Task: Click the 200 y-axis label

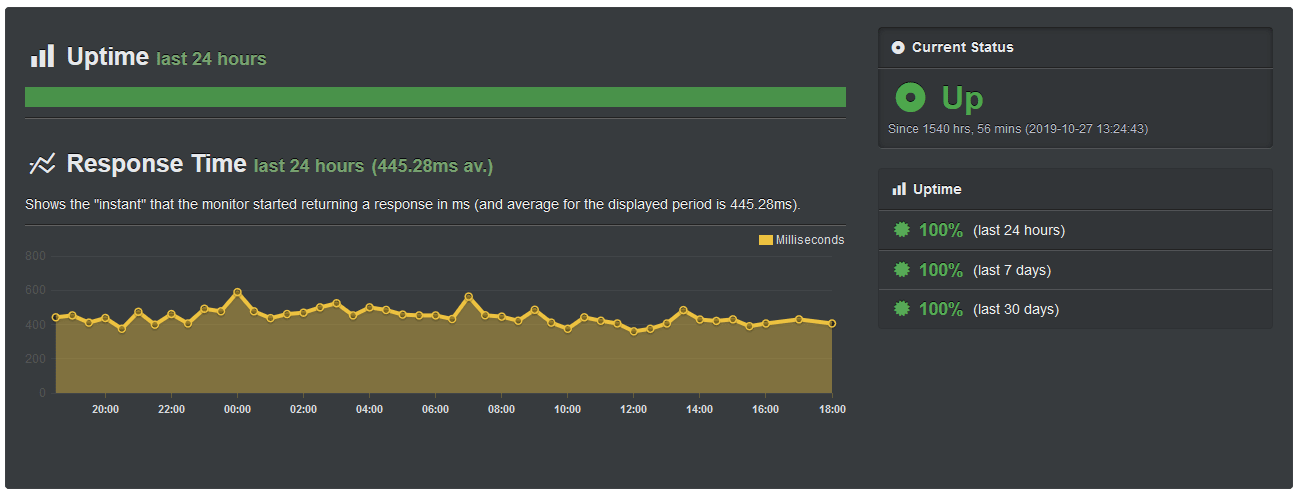Action: pyautogui.click(x=36, y=358)
